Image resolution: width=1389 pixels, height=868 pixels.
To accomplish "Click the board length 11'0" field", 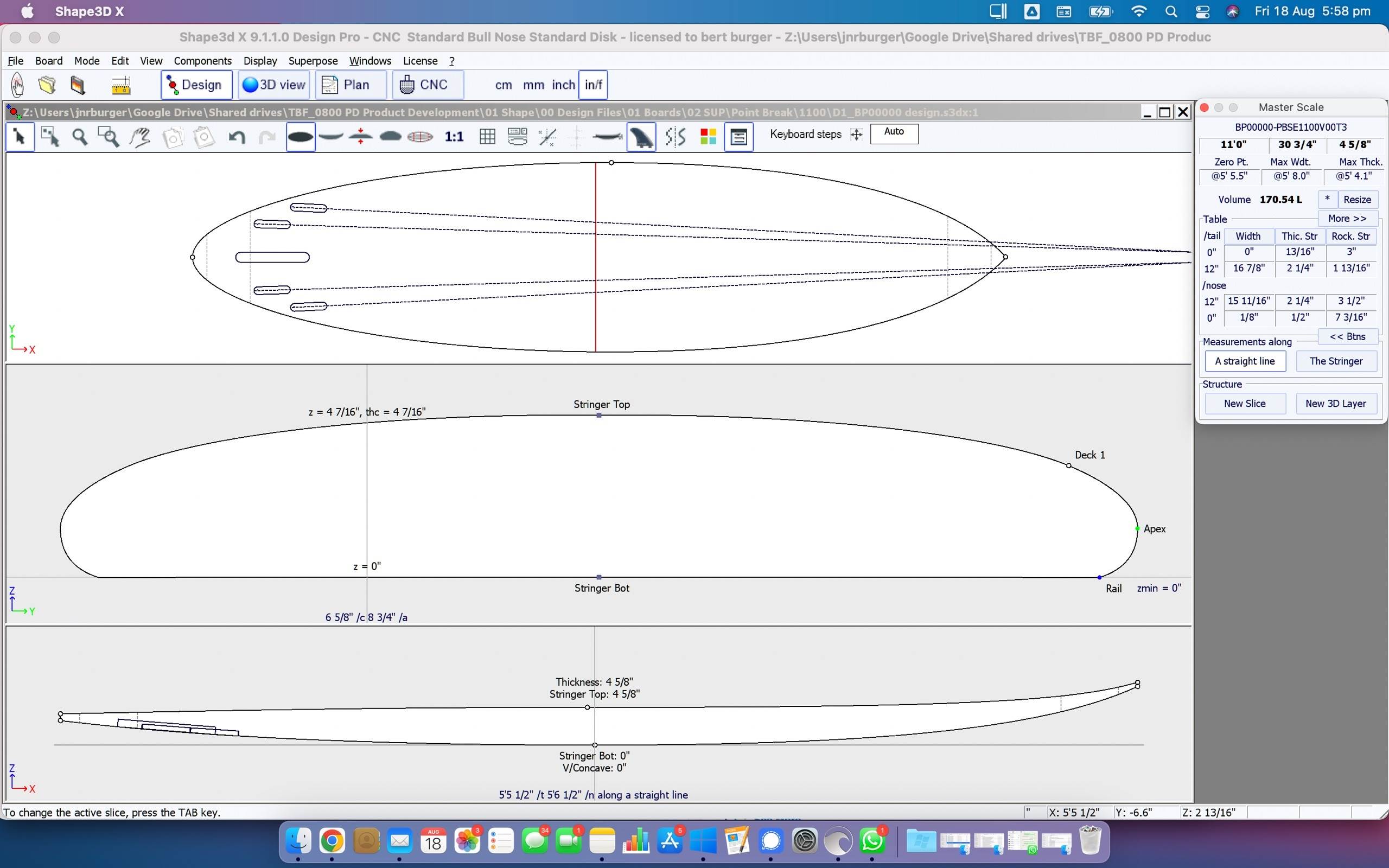I will 1233,145.
